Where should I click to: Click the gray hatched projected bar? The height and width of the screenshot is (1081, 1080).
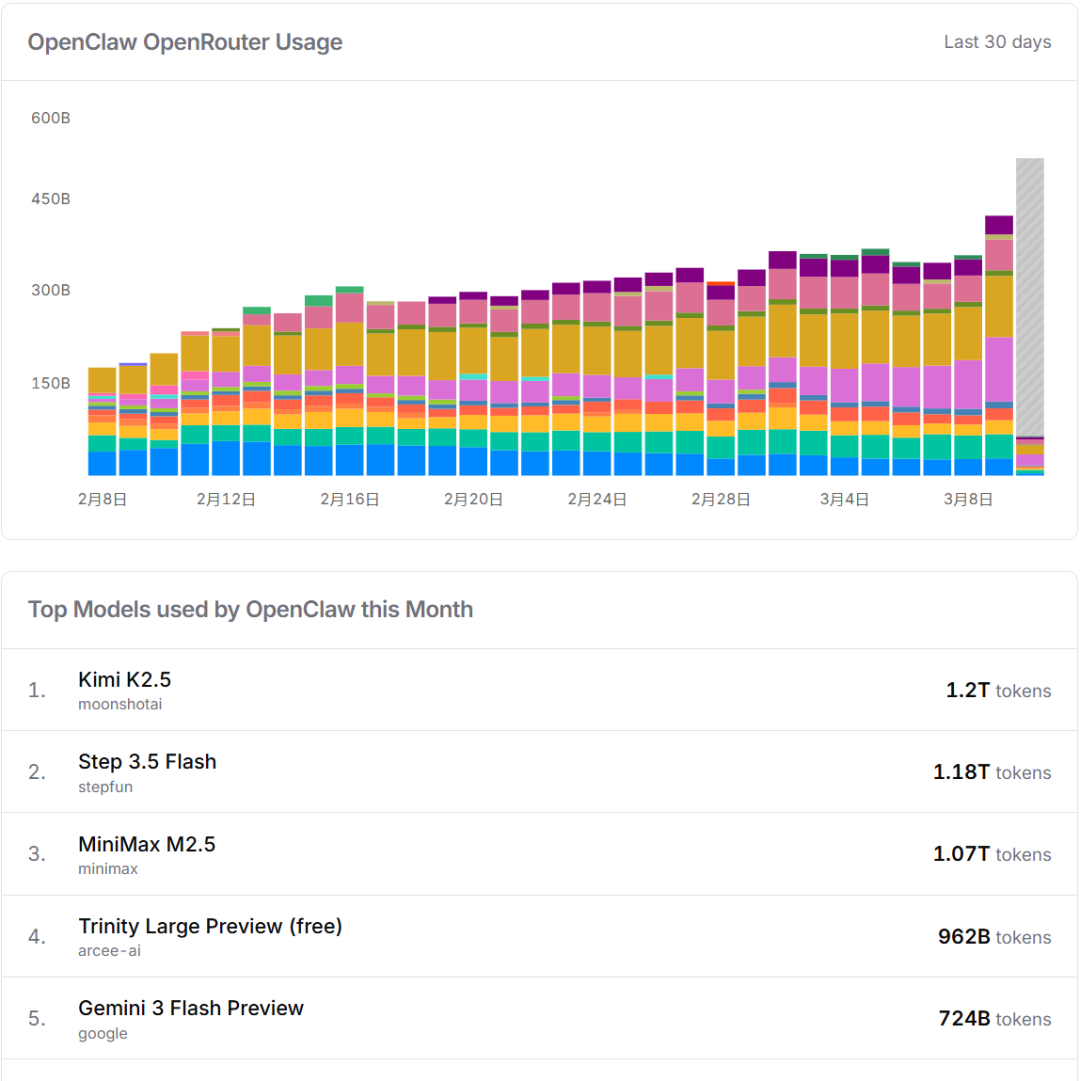tap(1030, 300)
